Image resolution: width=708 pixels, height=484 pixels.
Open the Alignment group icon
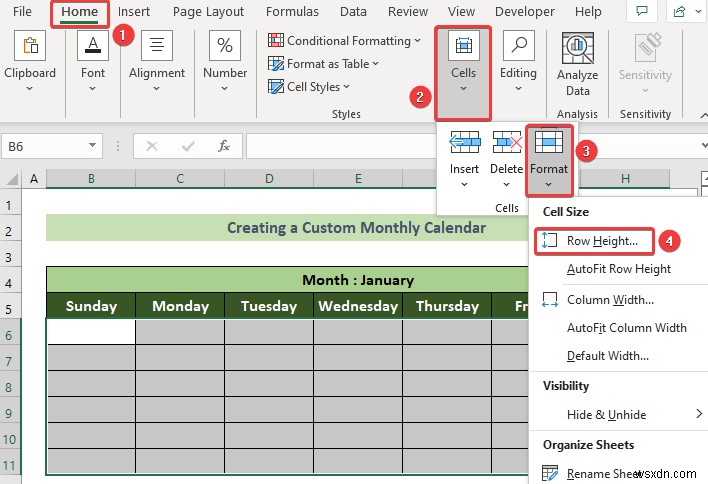coord(157,46)
